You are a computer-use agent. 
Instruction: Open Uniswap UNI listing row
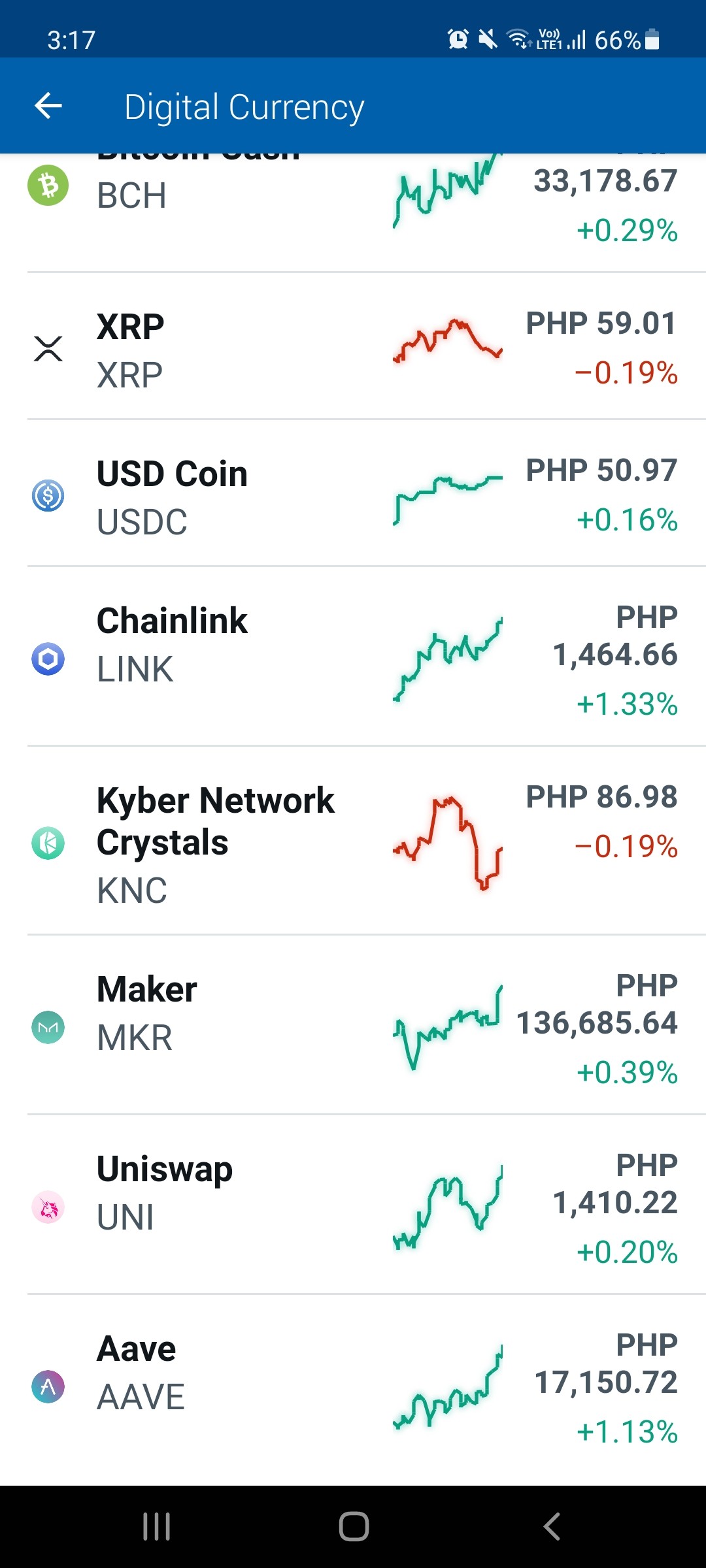click(367, 1204)
